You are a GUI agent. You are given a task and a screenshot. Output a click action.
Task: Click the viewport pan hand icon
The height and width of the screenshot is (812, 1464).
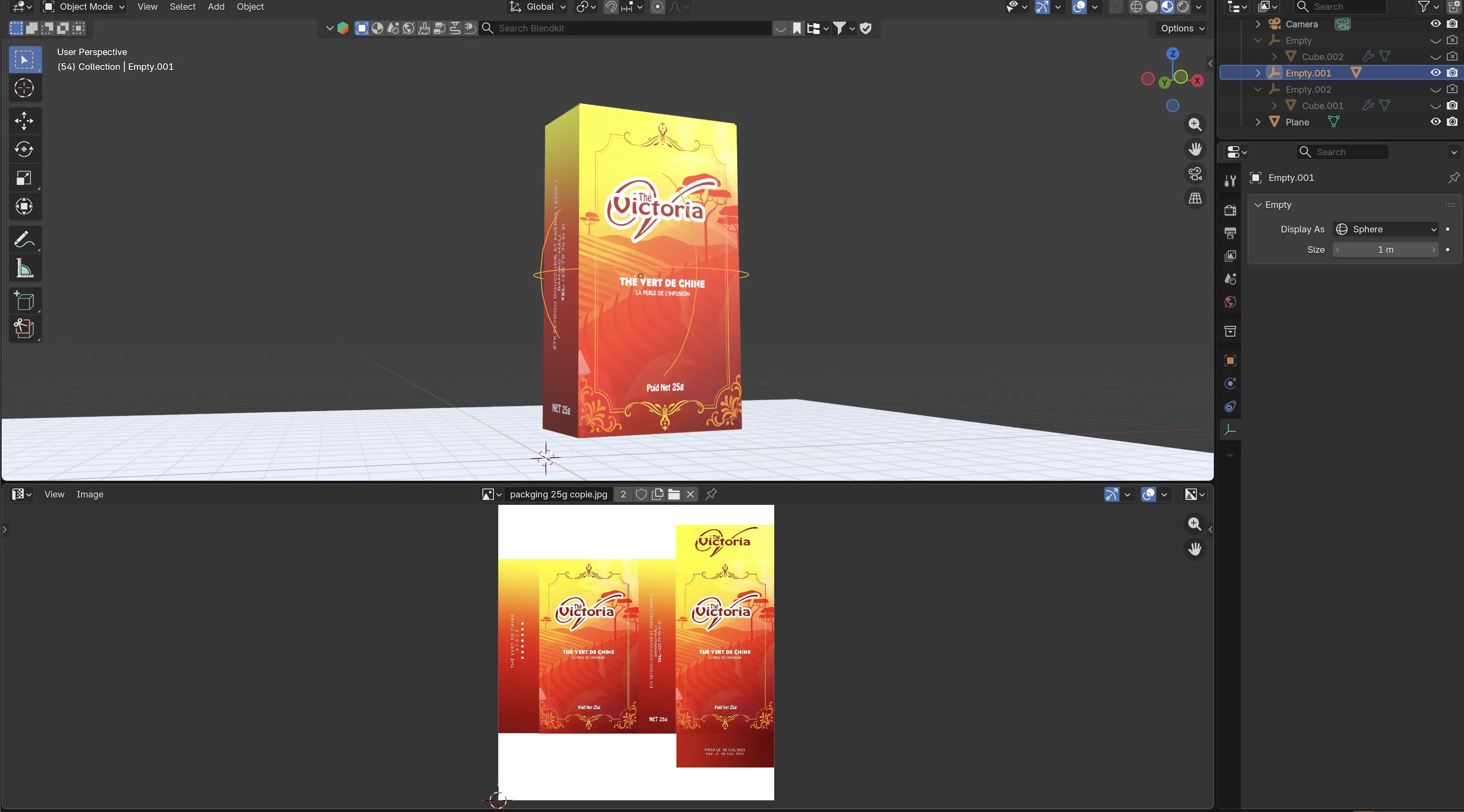[1195, 149]
